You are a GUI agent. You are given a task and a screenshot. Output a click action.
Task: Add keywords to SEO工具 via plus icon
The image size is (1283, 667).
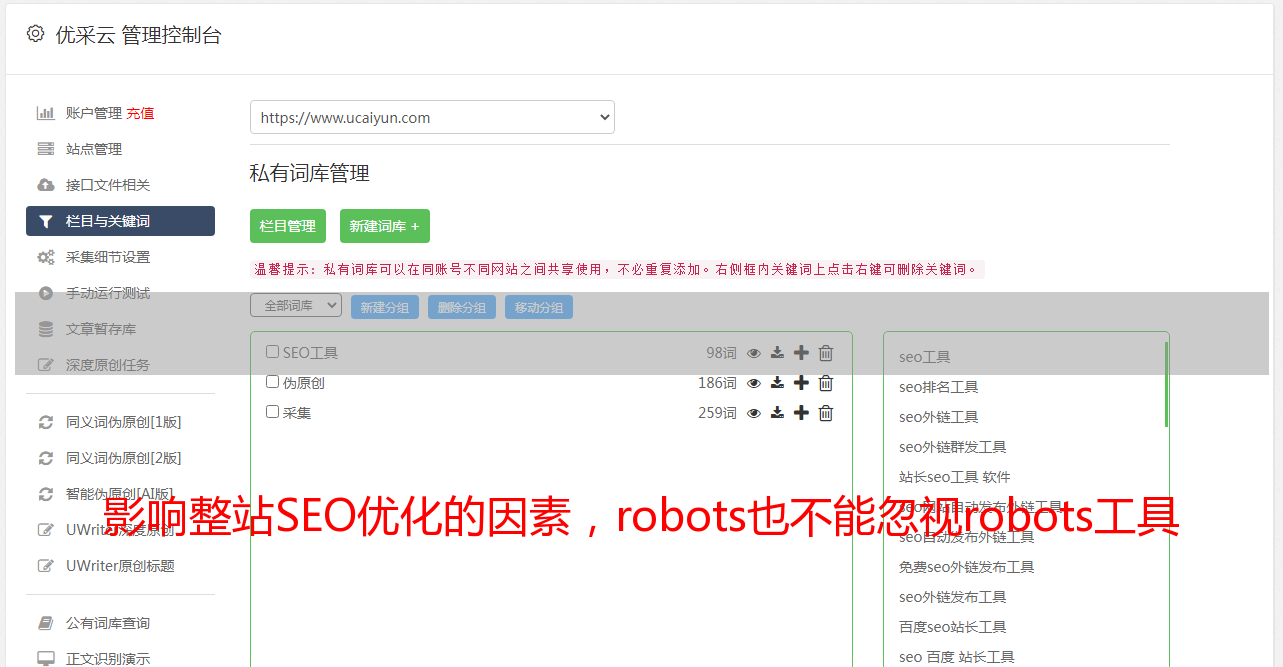[x=801, y=353]
